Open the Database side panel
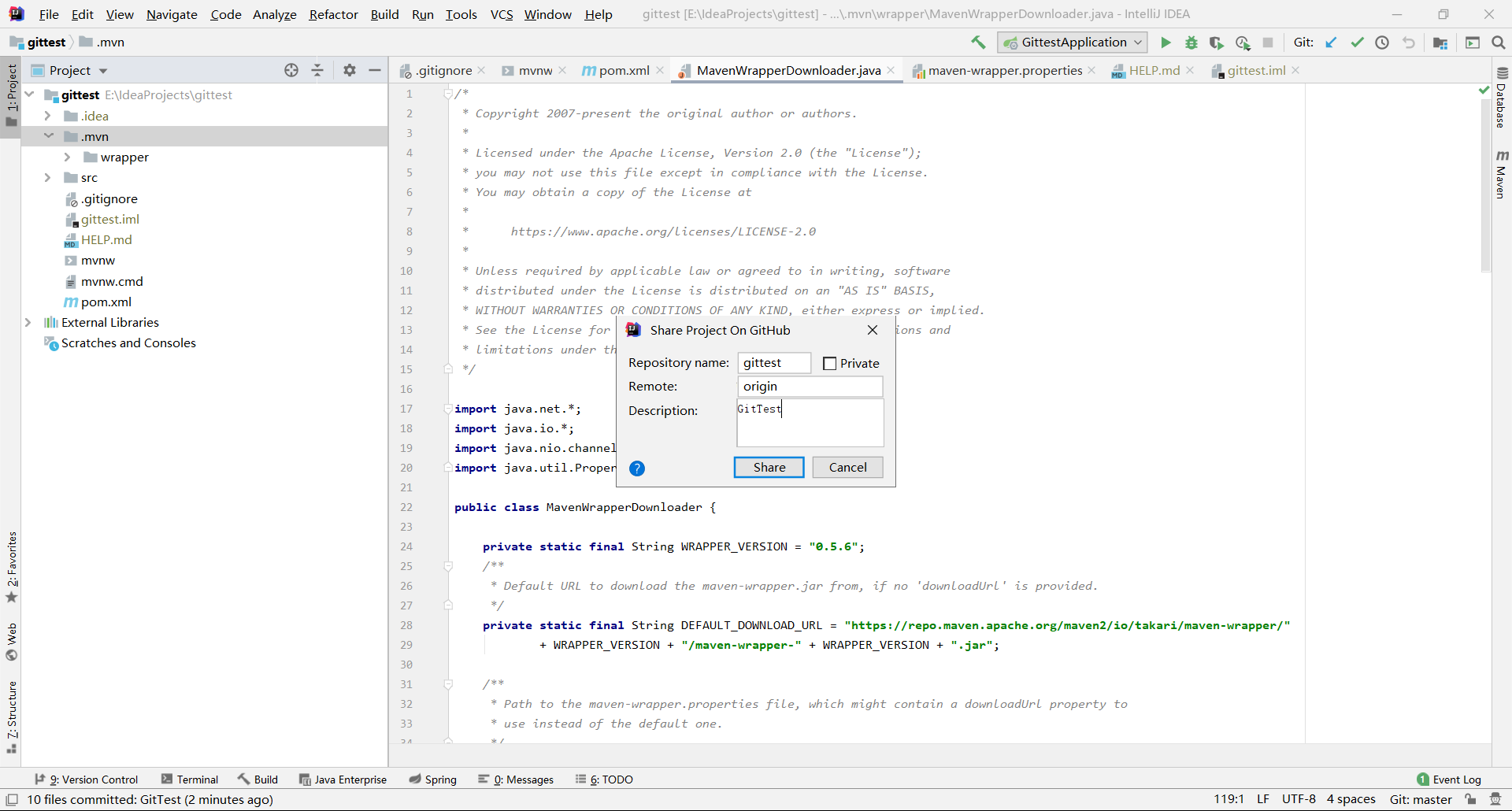 point(1501,98)
